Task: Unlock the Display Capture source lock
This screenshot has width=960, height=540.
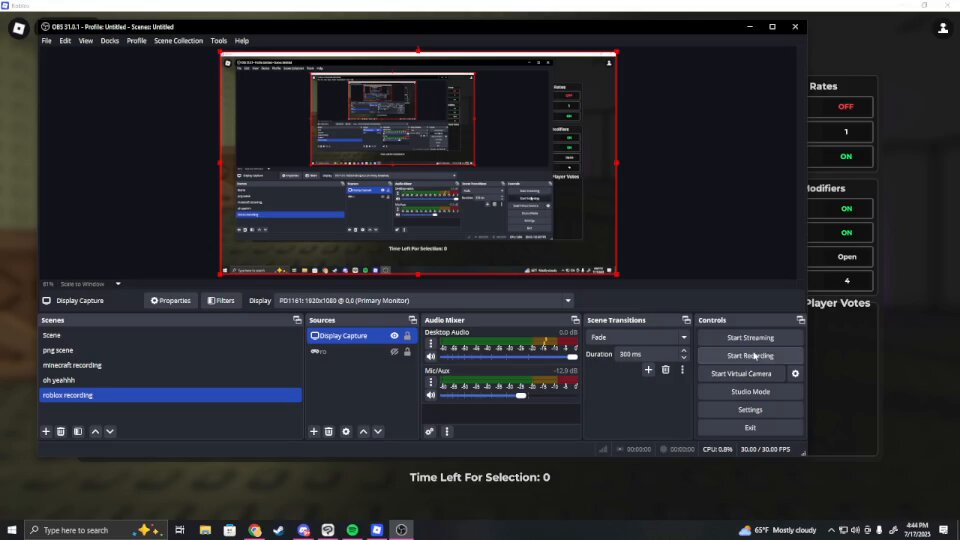Action: click(x=407, y=336)
